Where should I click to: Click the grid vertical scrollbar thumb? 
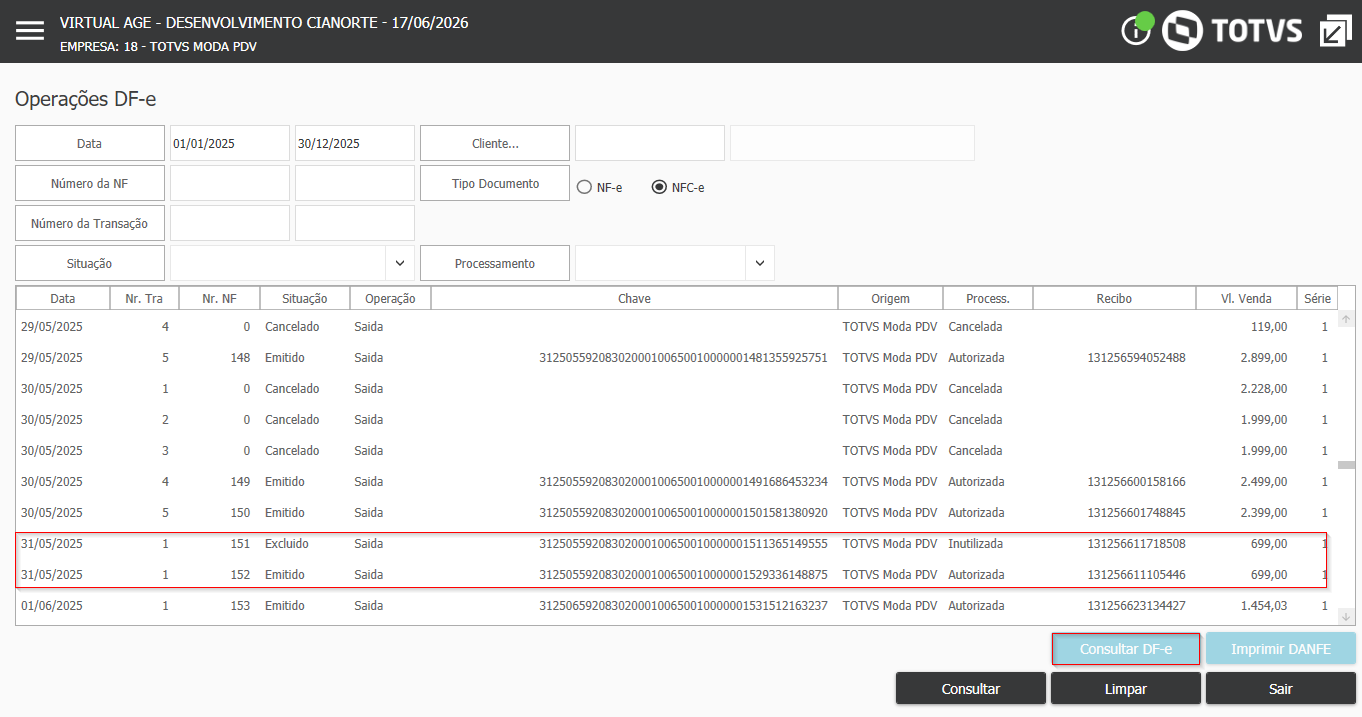click(1345, 465)
